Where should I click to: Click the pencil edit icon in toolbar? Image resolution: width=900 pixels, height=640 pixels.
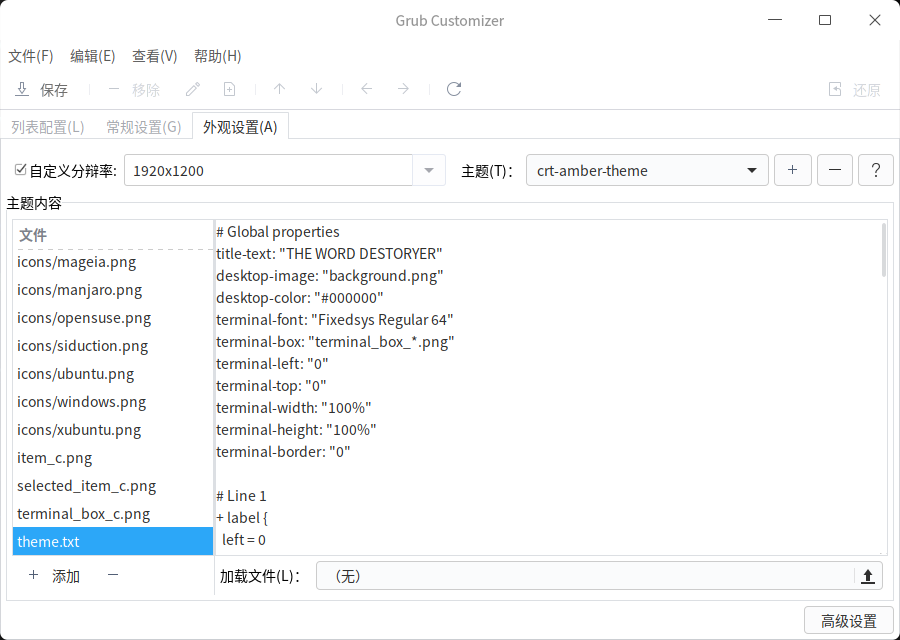[193, 90]
